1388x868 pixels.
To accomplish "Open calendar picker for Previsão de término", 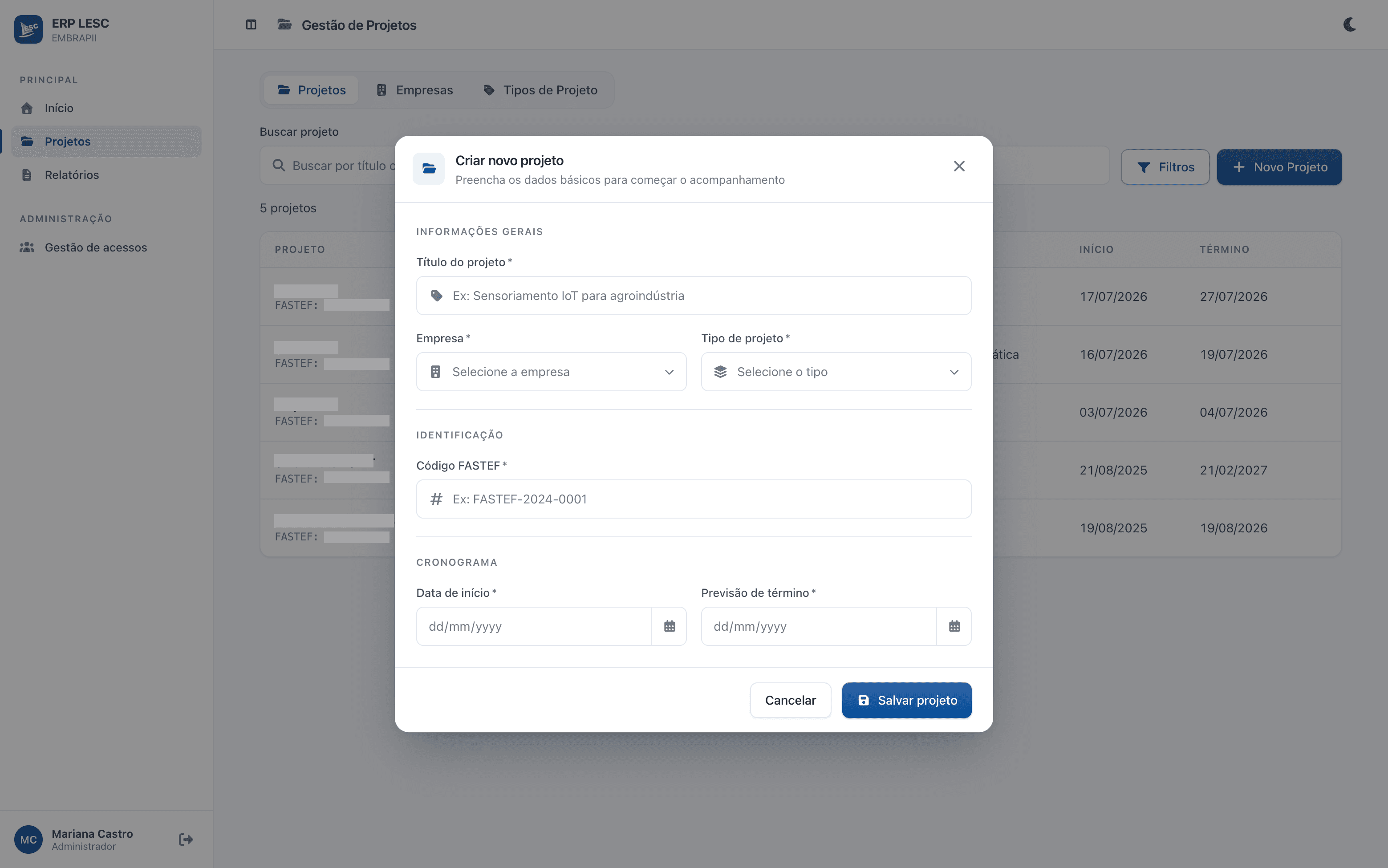I will click(x=954, y=626).
